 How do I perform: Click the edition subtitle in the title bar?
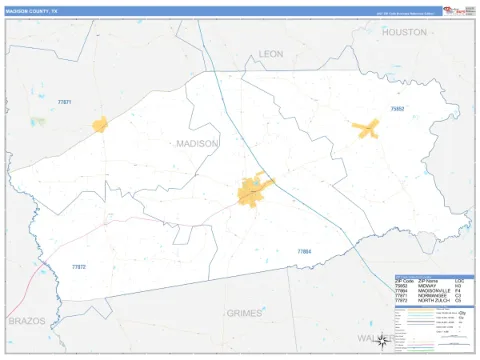(405, 14)
